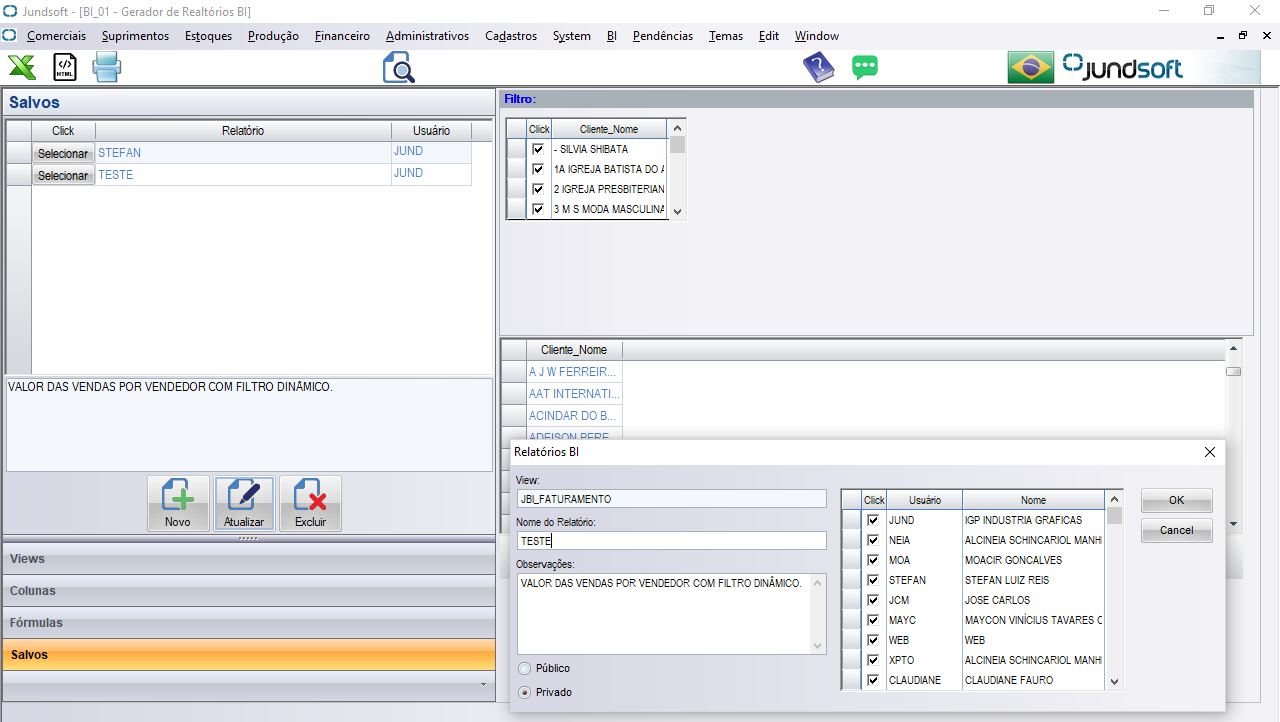Sort saved list by Relatório header
Screen dimensions: 1280x722
click(x=243, y=131)
